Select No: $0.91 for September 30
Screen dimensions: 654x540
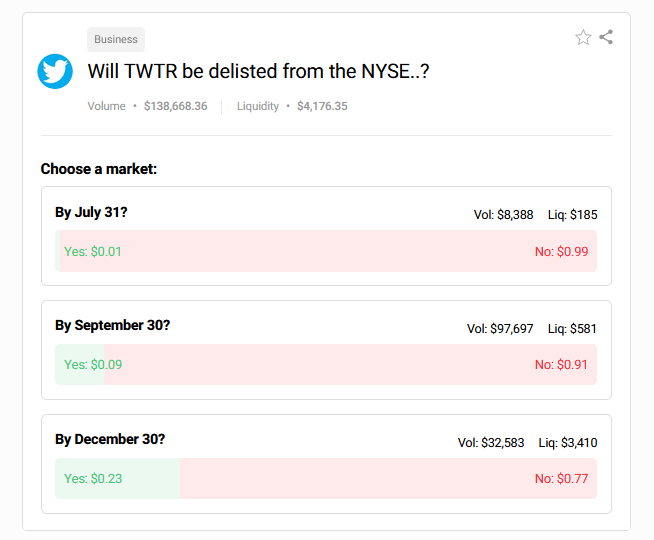(x=561, y=364)
